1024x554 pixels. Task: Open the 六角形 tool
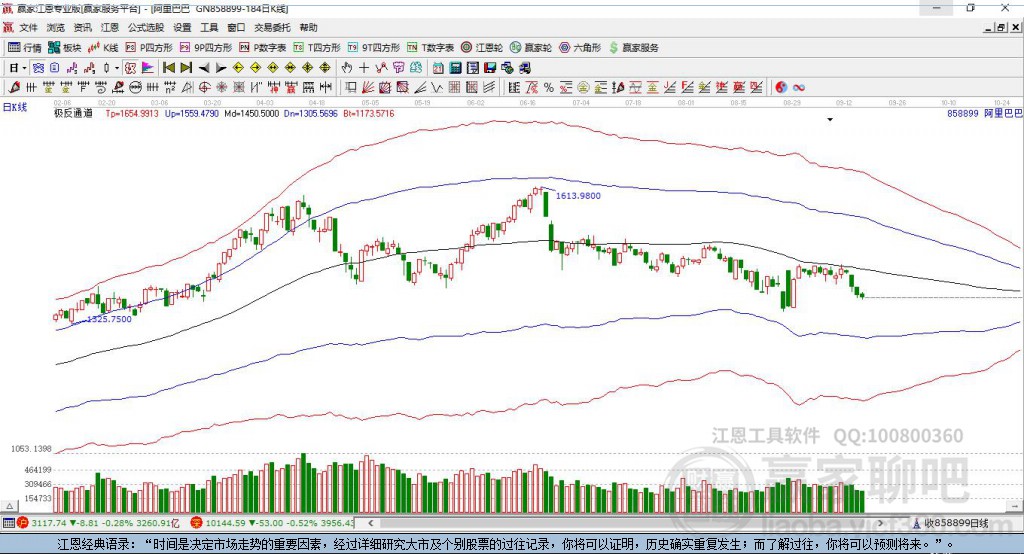(580, 48)
